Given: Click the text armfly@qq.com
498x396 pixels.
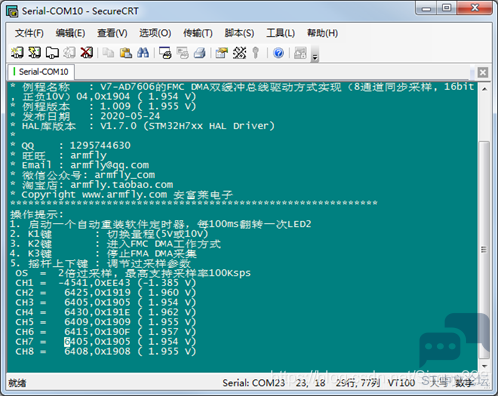Looking at the screenshot, I should click(109, 165).
